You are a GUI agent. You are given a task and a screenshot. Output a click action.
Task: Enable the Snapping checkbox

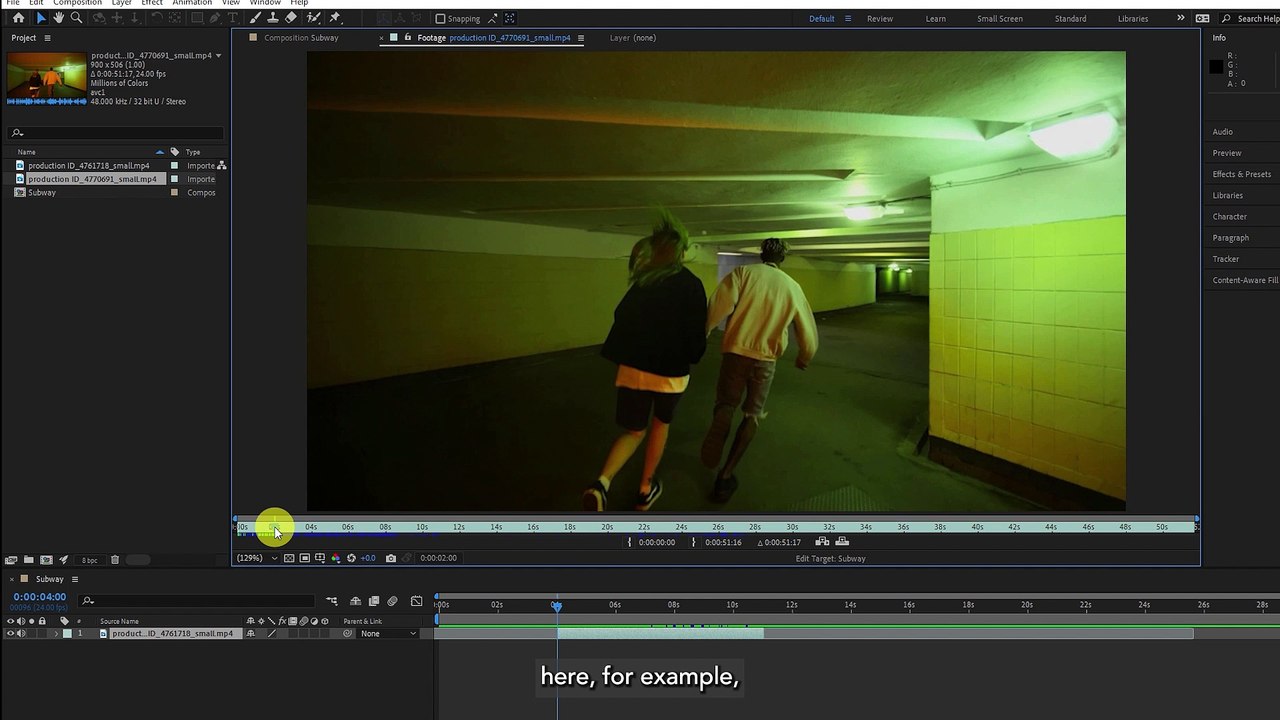click(x=440, y=18)
